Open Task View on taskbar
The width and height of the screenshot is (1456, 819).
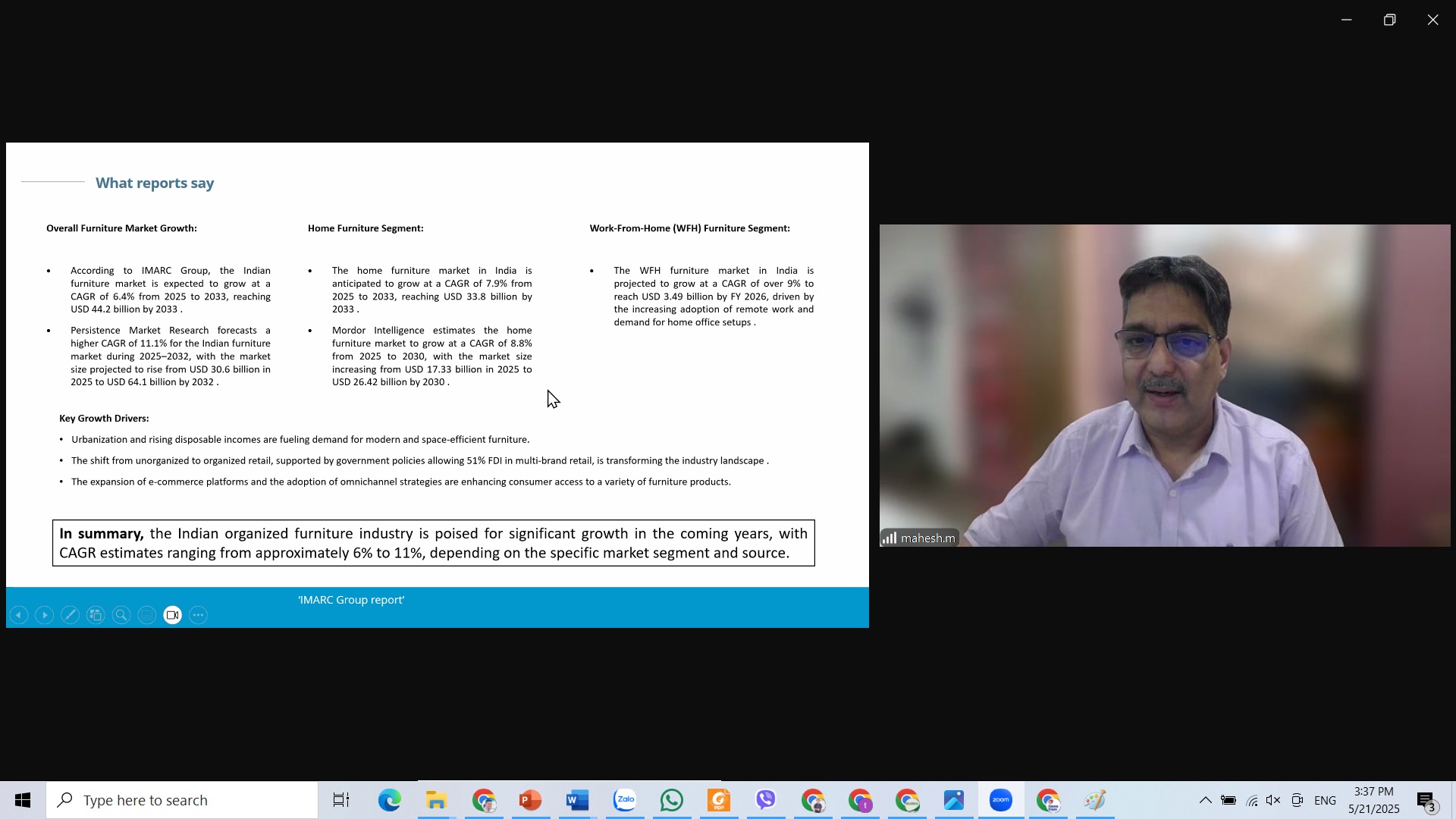click(341, 800)
